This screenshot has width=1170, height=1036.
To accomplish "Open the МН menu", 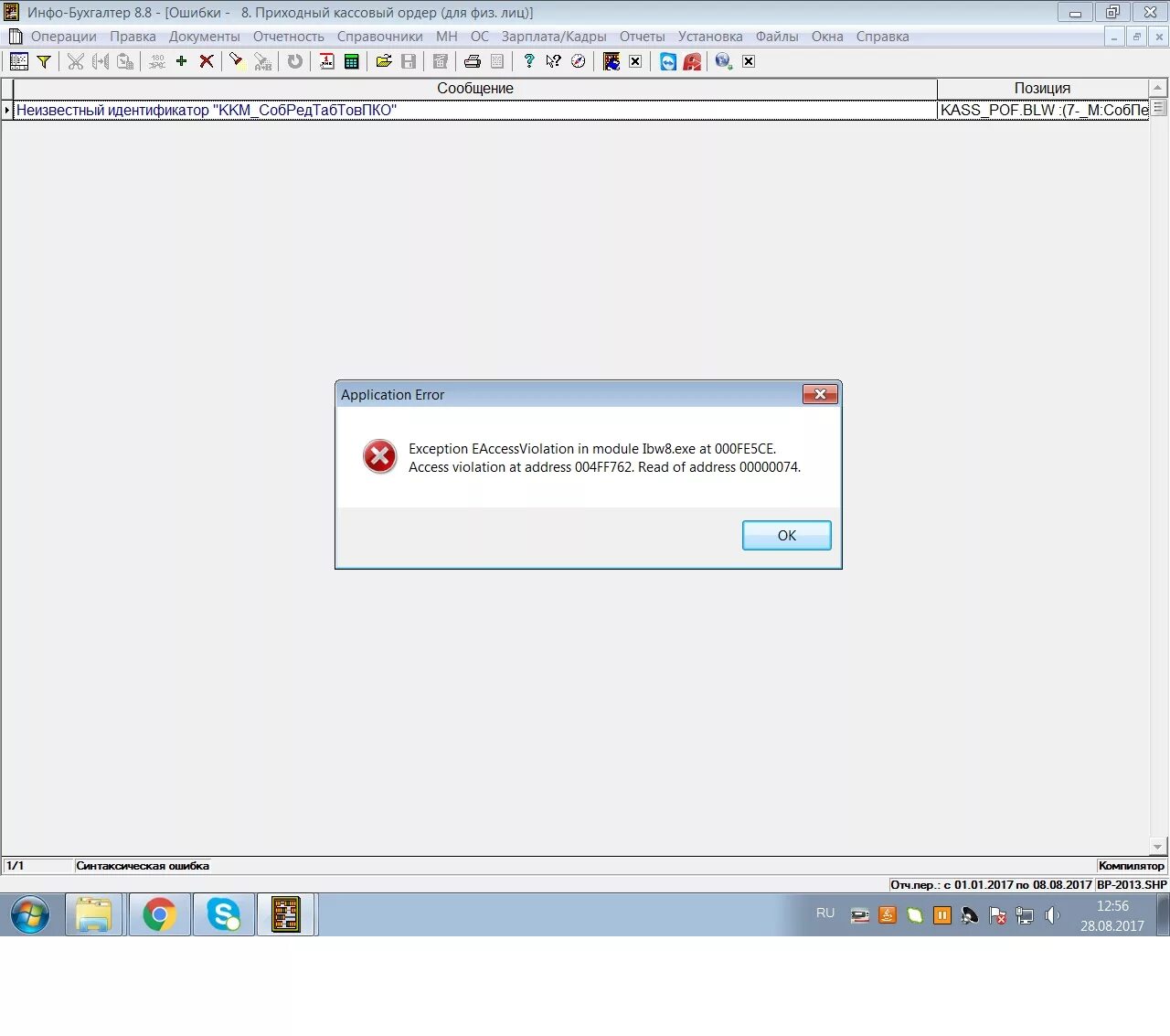I will tap(447, 37).
